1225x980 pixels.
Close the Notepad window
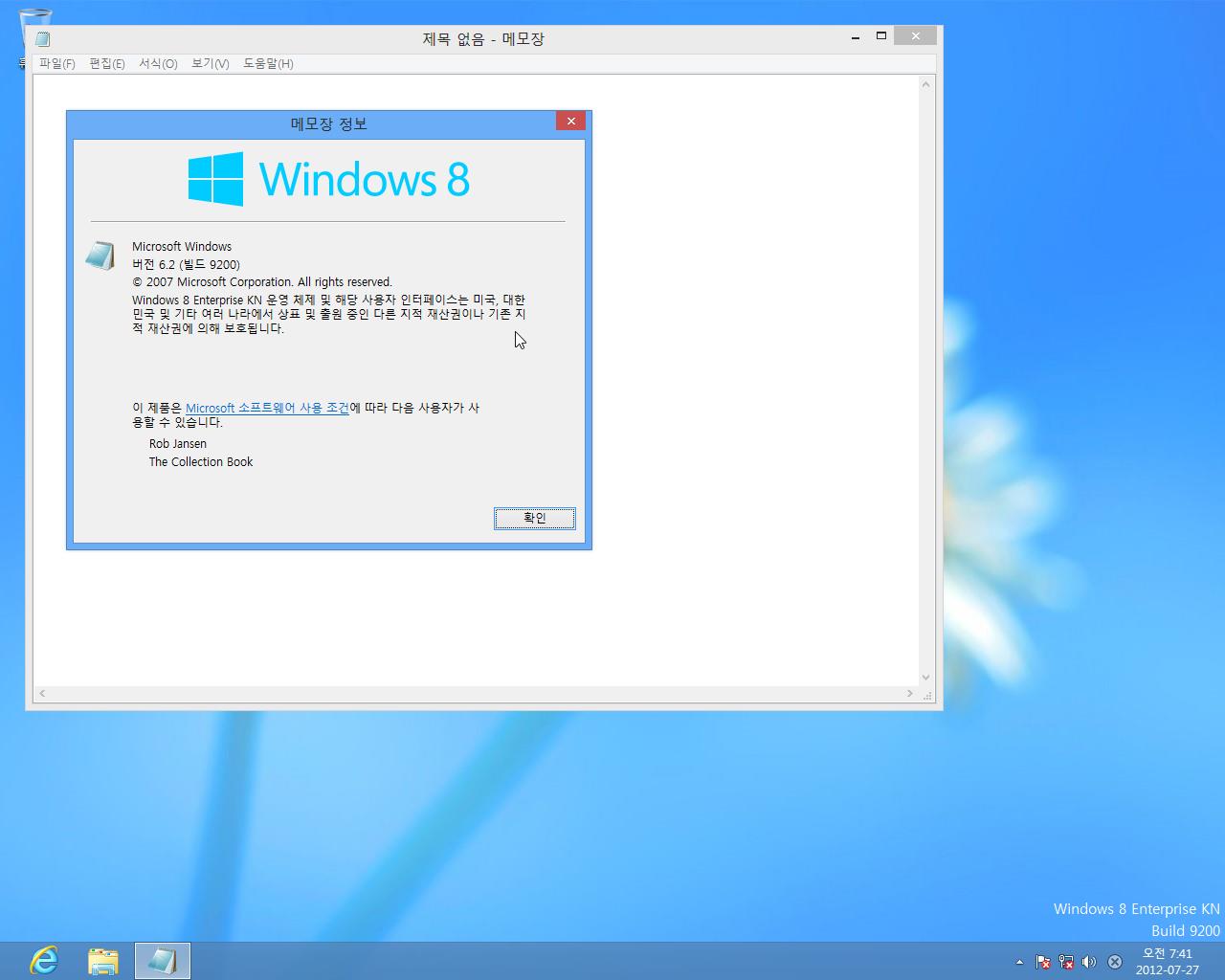[916, 36]
